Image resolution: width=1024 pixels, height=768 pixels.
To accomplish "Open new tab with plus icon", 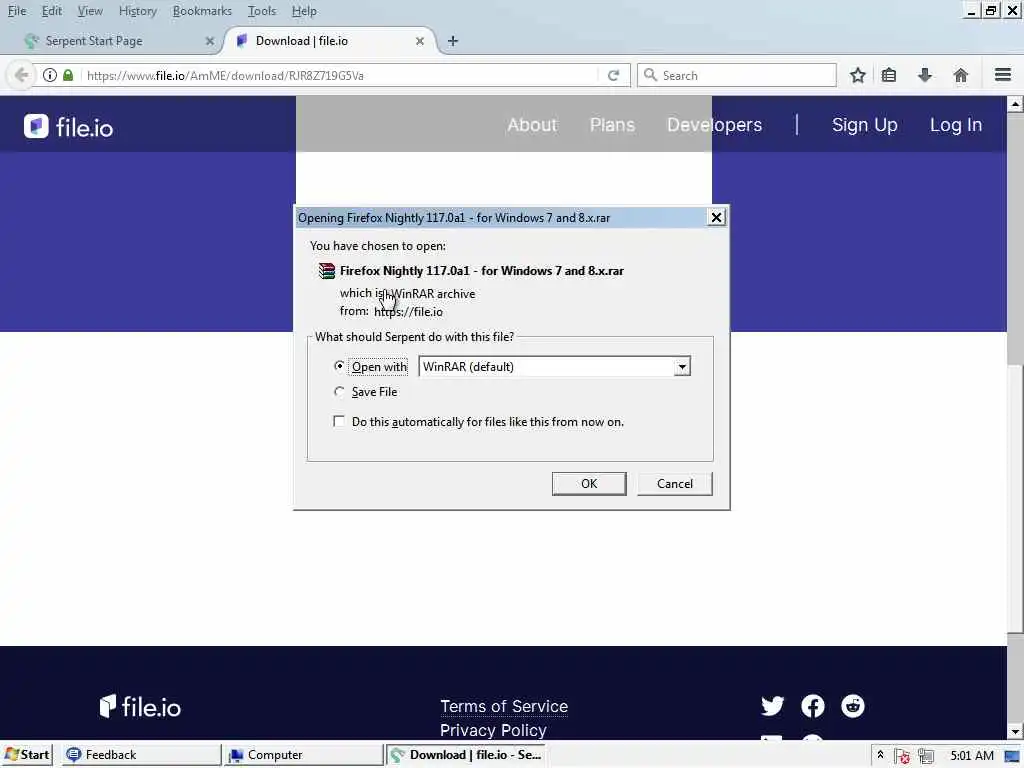I will coord(453,40).
